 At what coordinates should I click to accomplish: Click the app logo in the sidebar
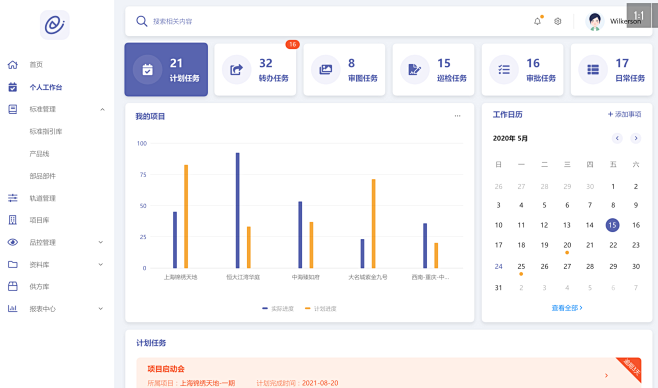pyautogui.click(x=55, y=25)
